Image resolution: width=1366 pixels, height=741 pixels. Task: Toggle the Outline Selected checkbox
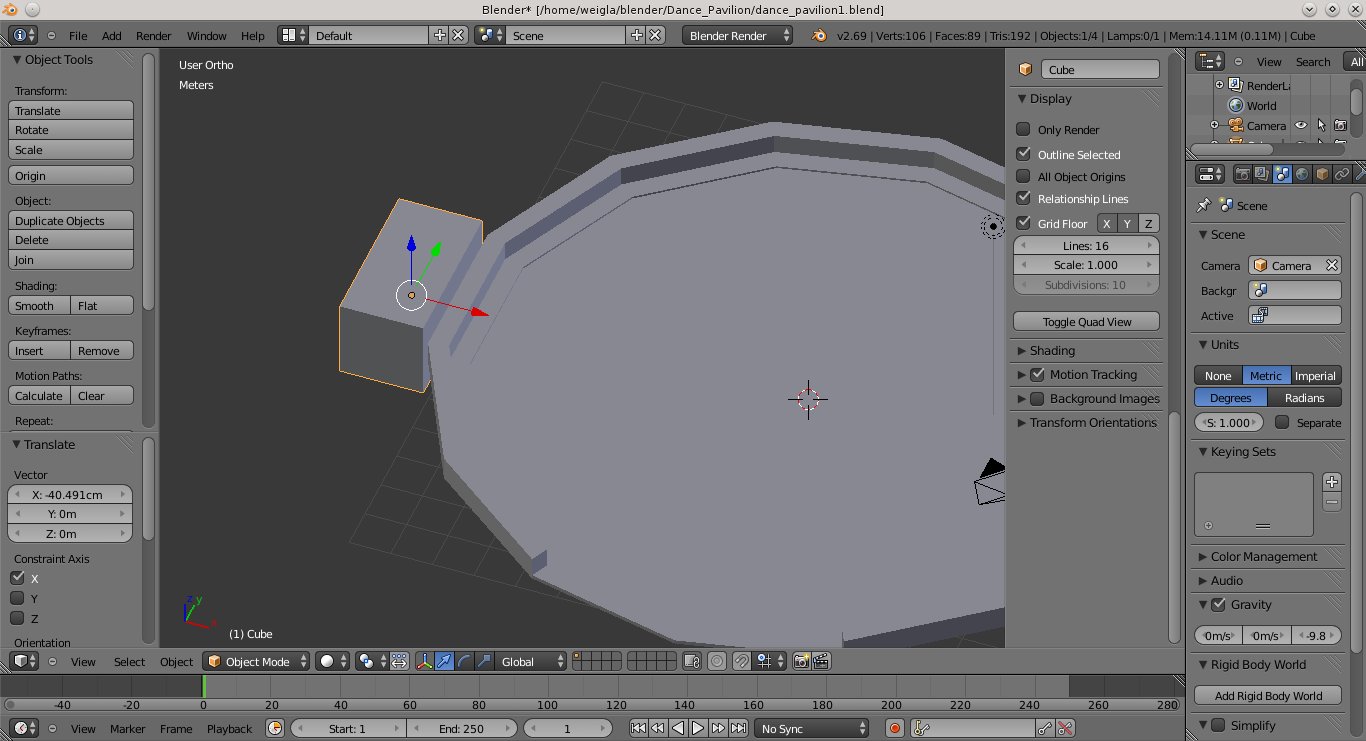tap(1023, 154)
